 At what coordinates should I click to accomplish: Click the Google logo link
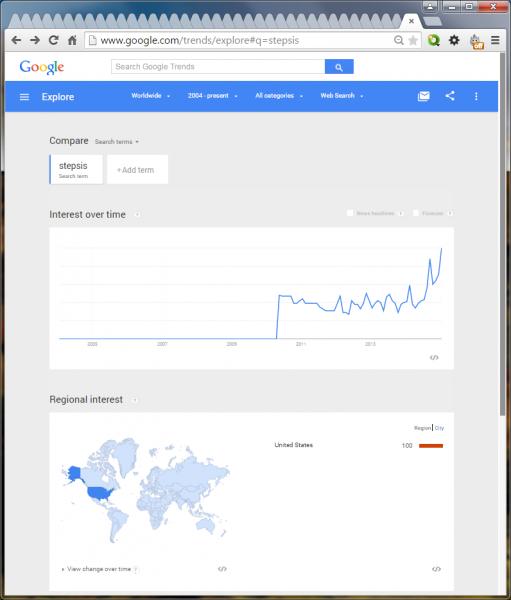pyautogui.click(x=42, y=67)
